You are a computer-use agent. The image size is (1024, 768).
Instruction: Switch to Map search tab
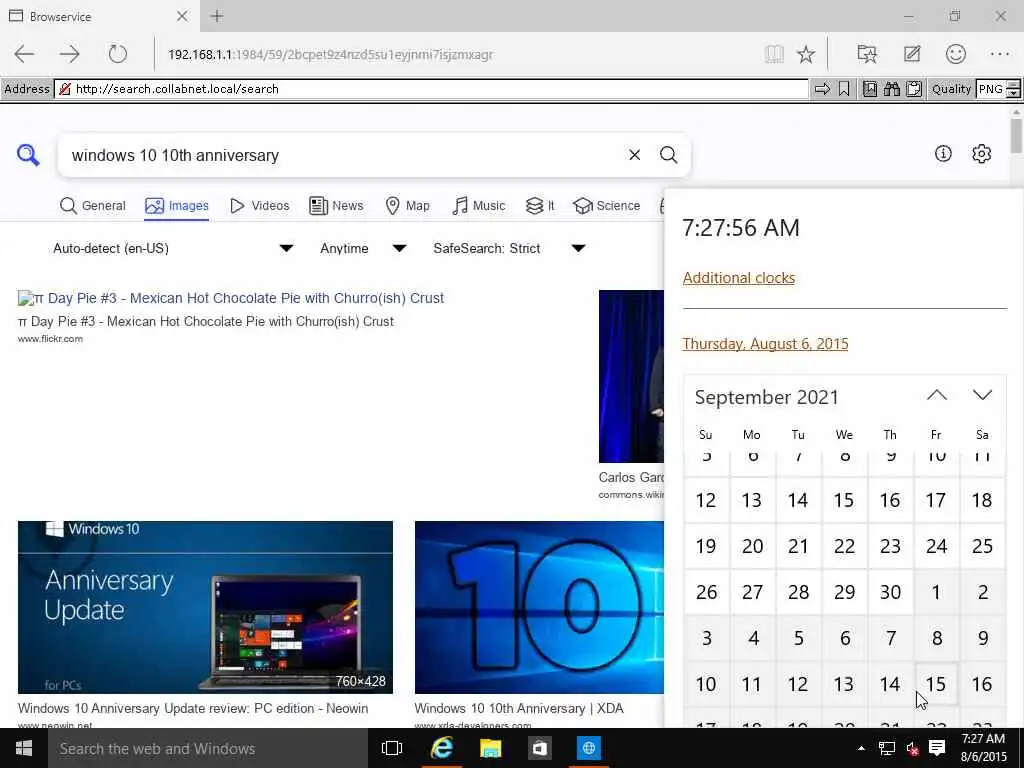click(x=408, y=206)
